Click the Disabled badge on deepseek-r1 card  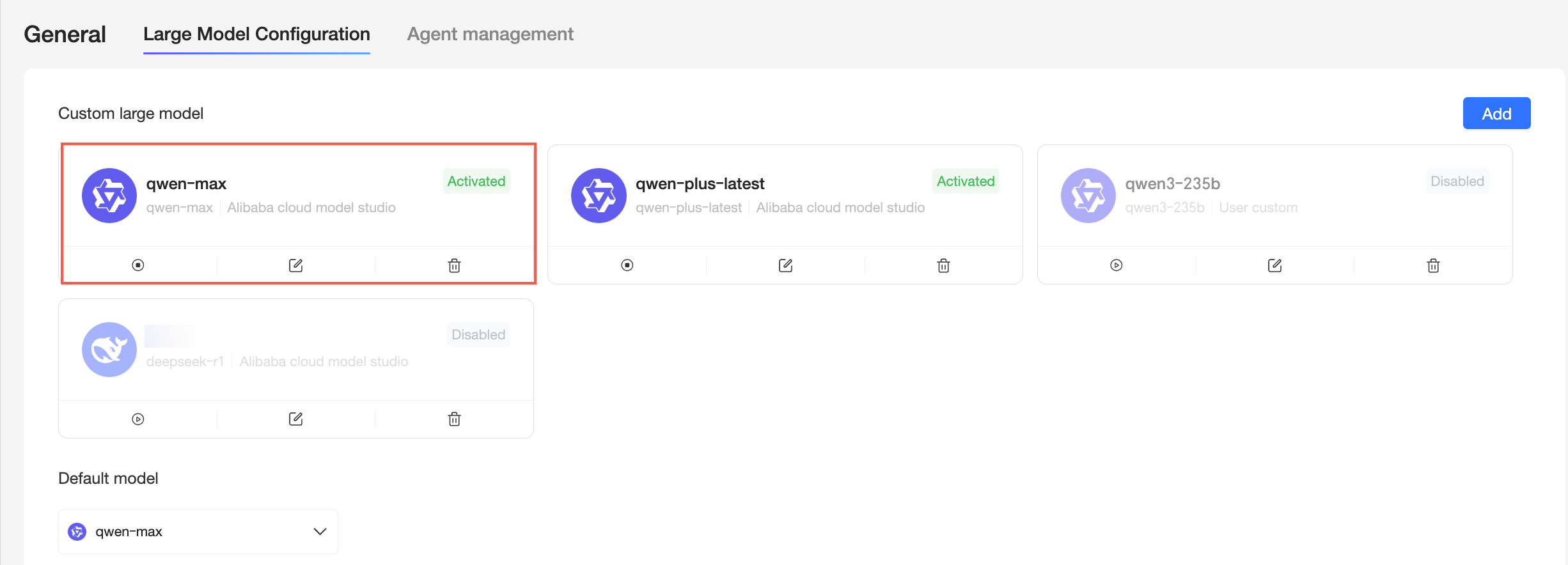click(x=478, y=335)
